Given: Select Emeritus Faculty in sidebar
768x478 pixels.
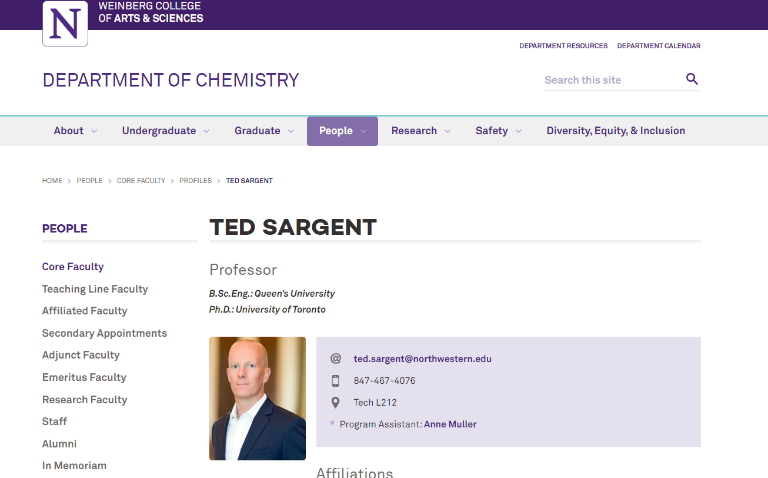Looking at the screenshot, I should pos(84,377).
